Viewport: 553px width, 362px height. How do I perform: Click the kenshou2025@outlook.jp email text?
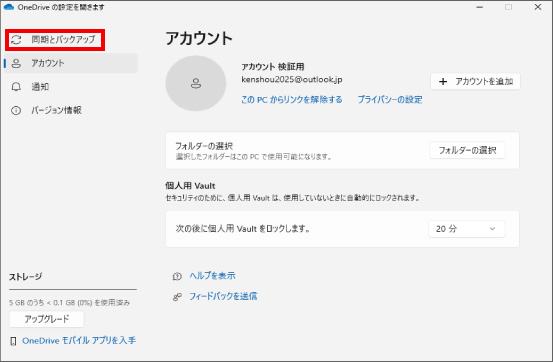click(292, 79)
